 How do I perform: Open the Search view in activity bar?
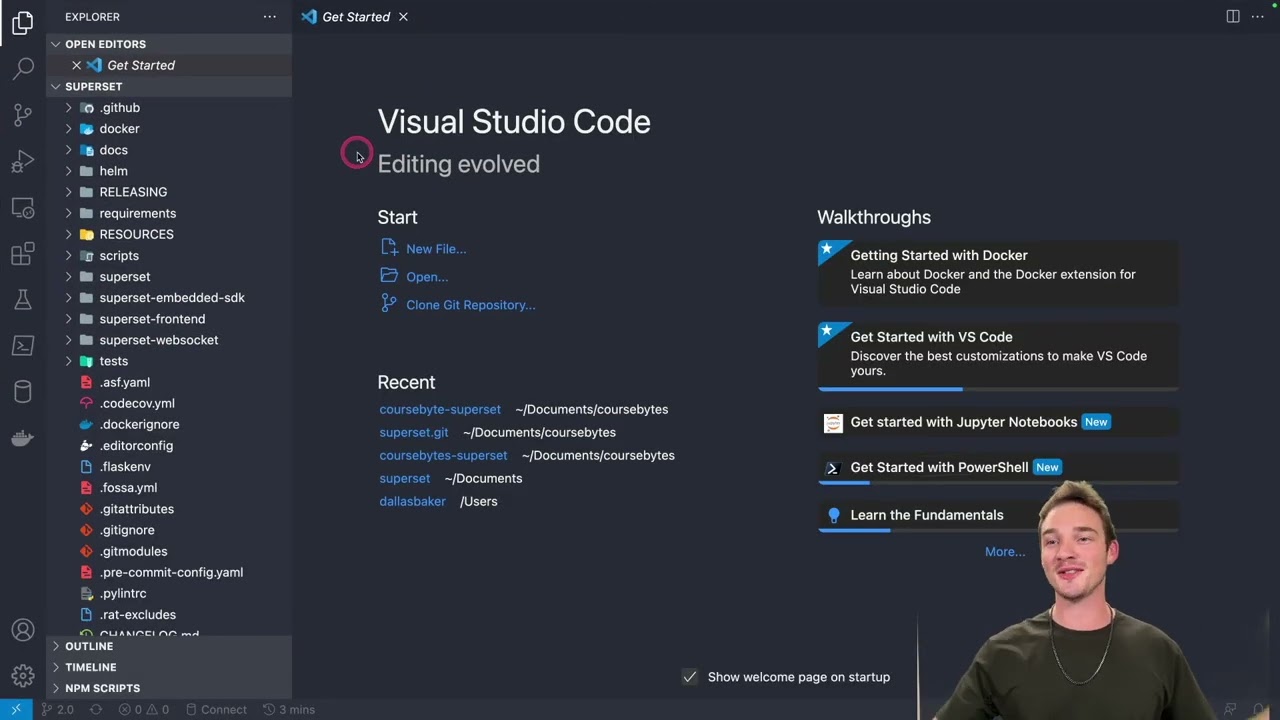pos(23,68)
